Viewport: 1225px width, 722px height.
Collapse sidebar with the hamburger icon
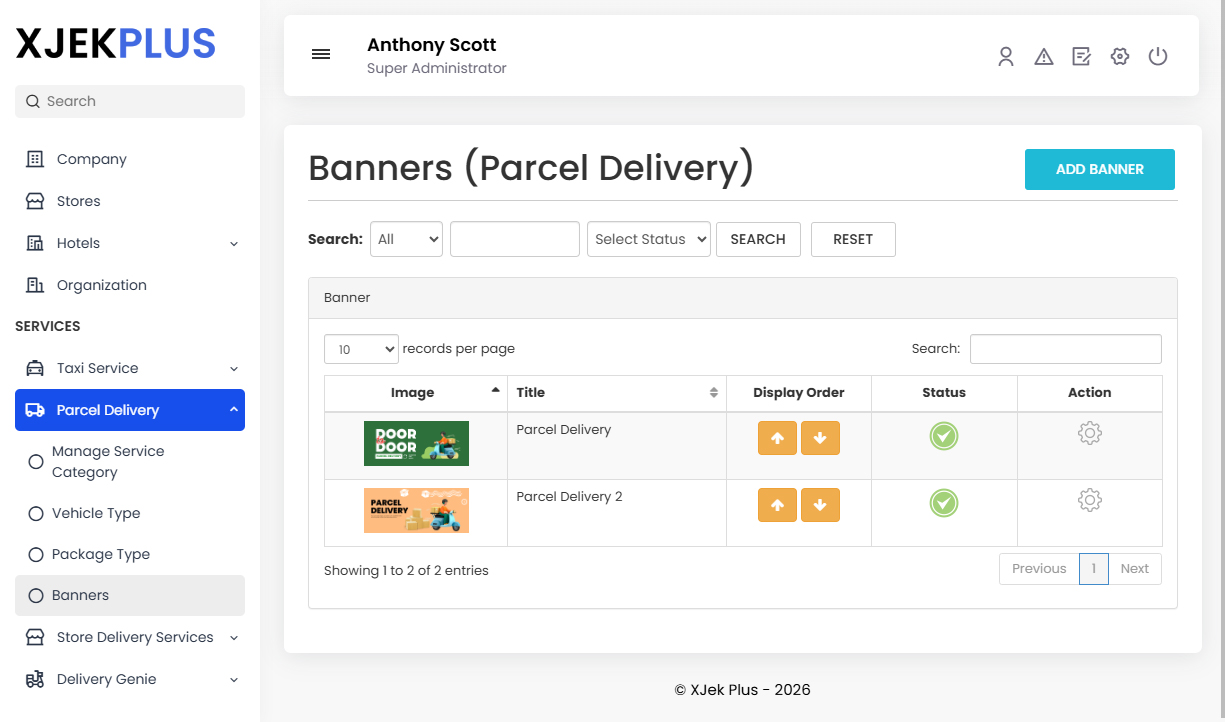pos(321,54)
